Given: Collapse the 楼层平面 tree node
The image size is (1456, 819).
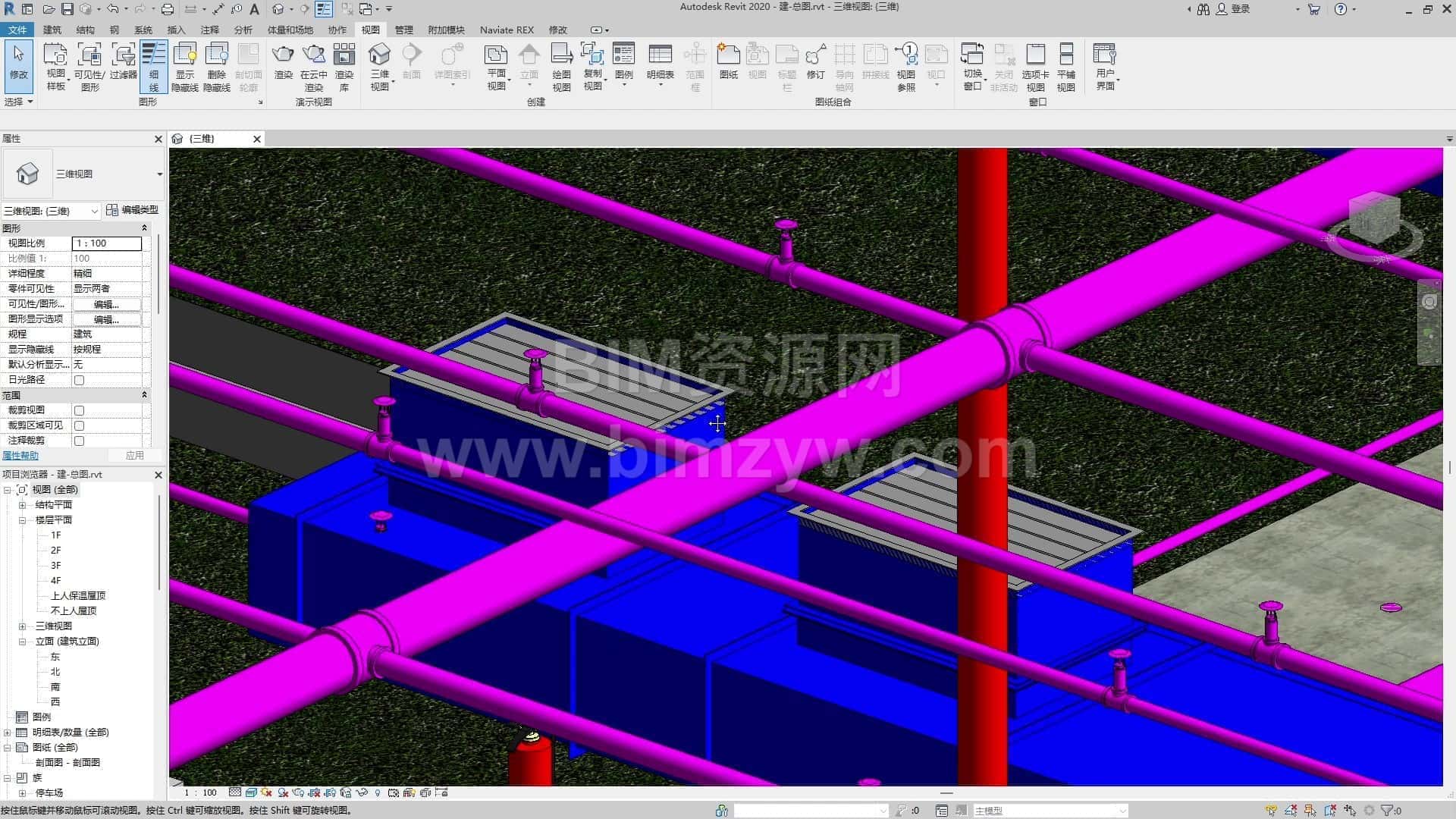Looking at the screenshot, I should [x=22, y=520].
